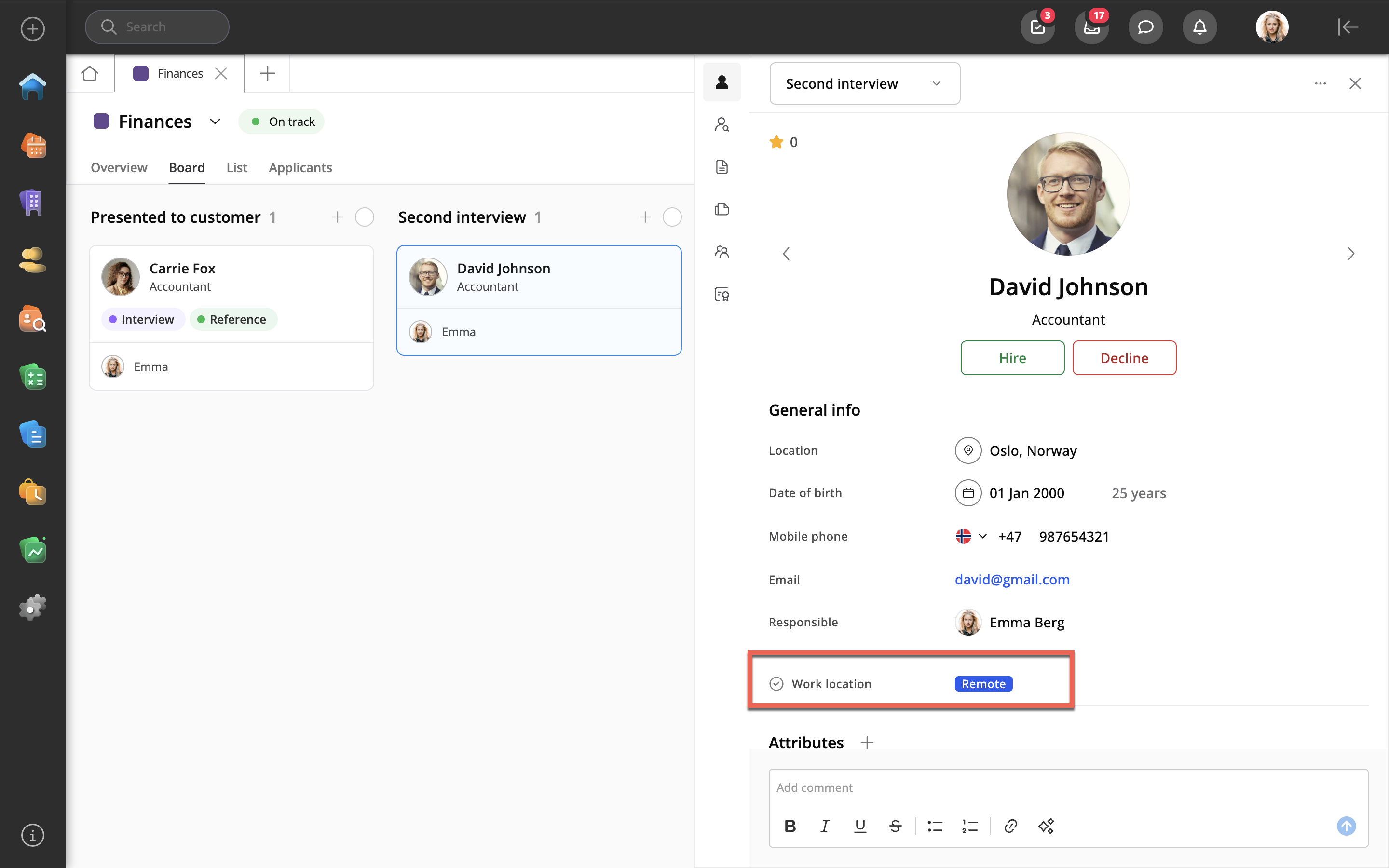This screenshot has height=868, width=1389.
Task: Open the notifications bell icon
Action: pos(1199,27)
